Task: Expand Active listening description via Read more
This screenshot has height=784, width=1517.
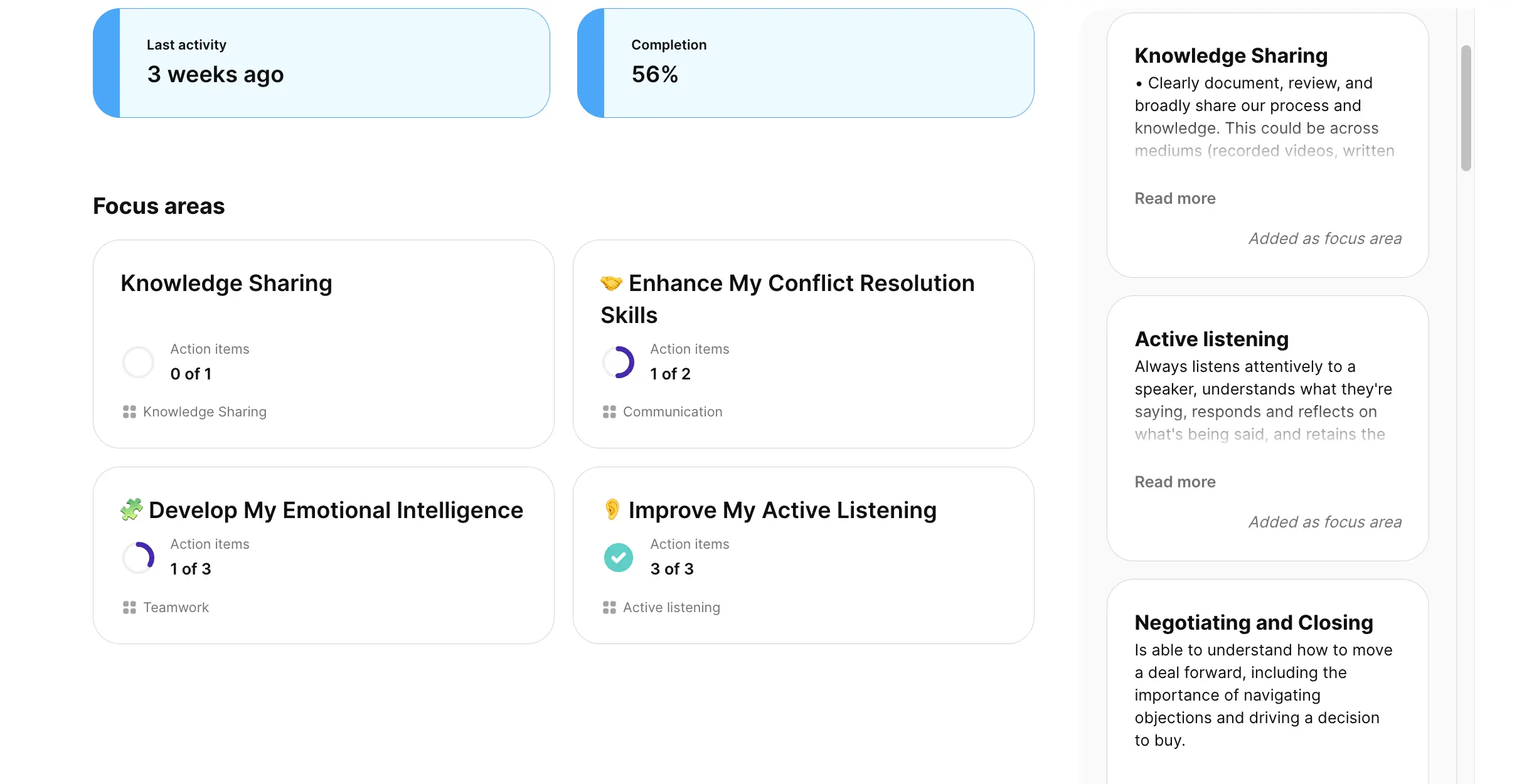Action: (1174, 482)
